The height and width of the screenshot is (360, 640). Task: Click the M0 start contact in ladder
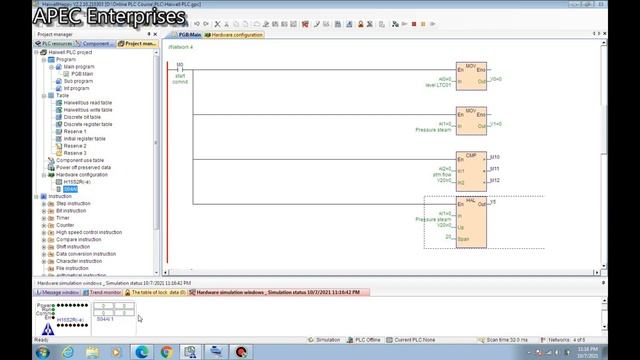[x=180, y=69]
